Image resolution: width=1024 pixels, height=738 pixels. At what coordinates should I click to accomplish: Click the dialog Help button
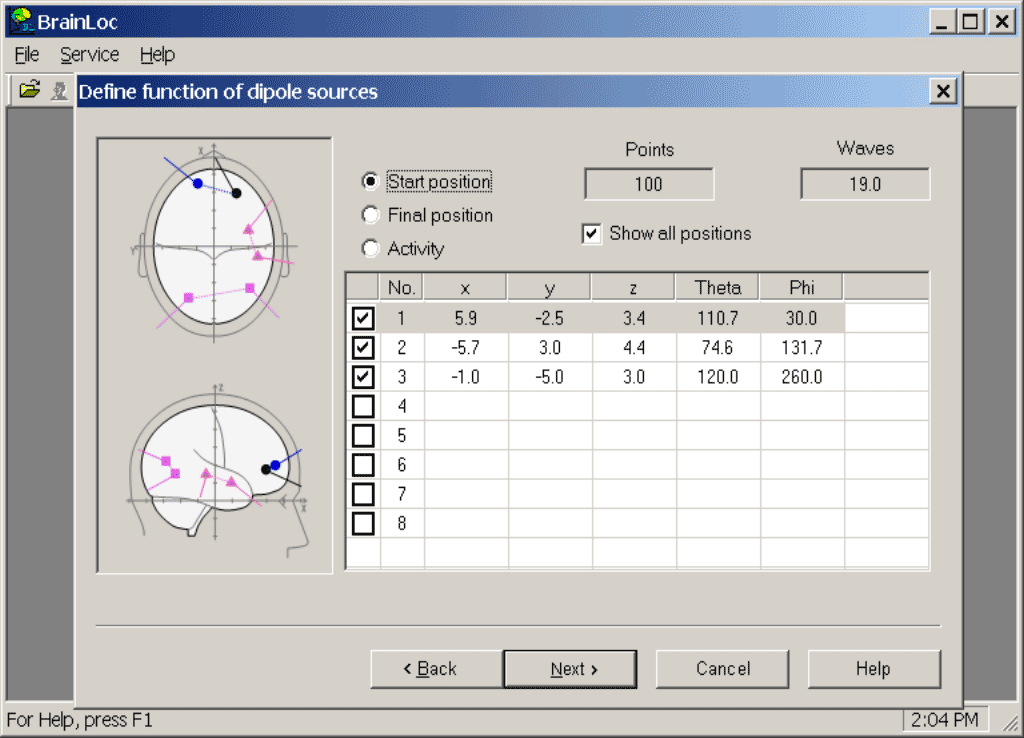tap(874, 669)
